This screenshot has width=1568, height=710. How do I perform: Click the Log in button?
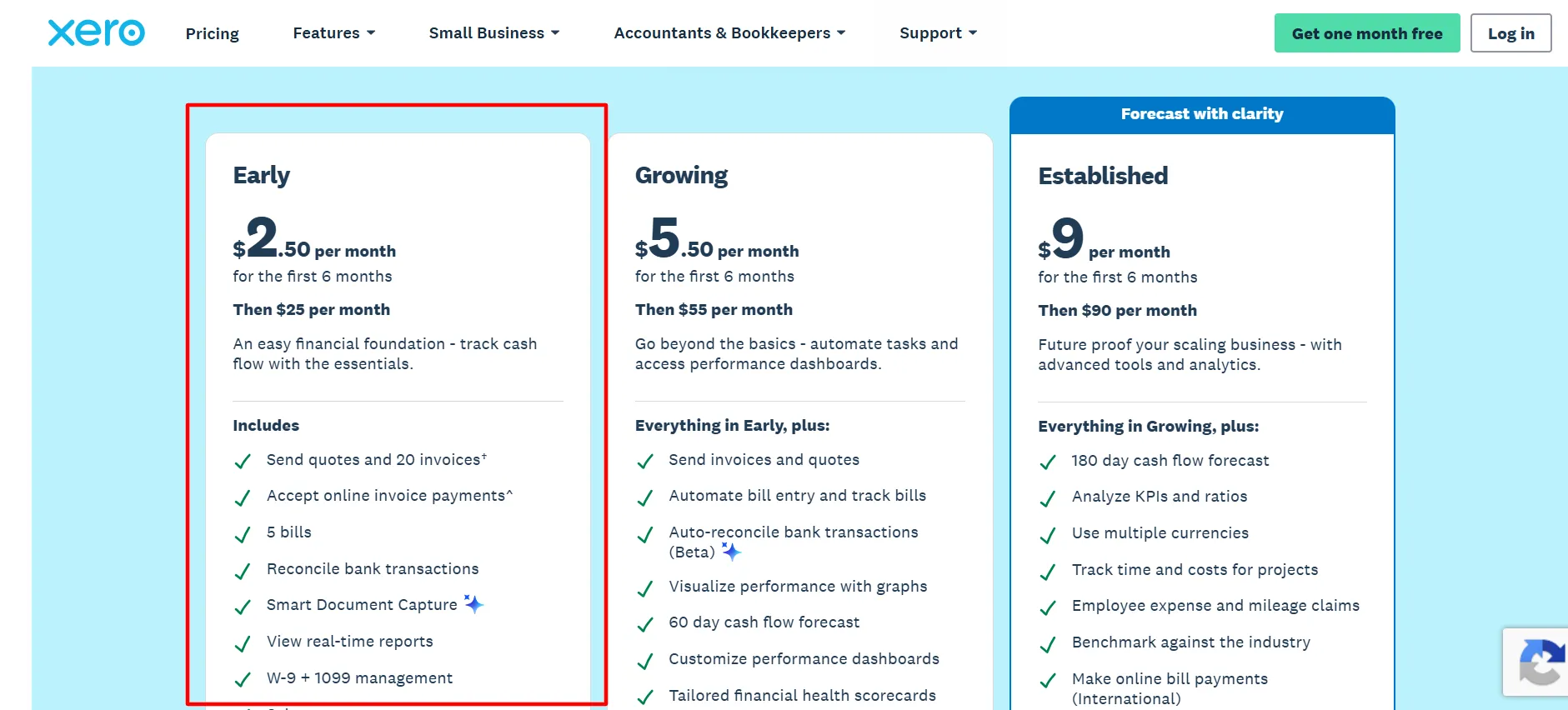[x=1510, y=33]
